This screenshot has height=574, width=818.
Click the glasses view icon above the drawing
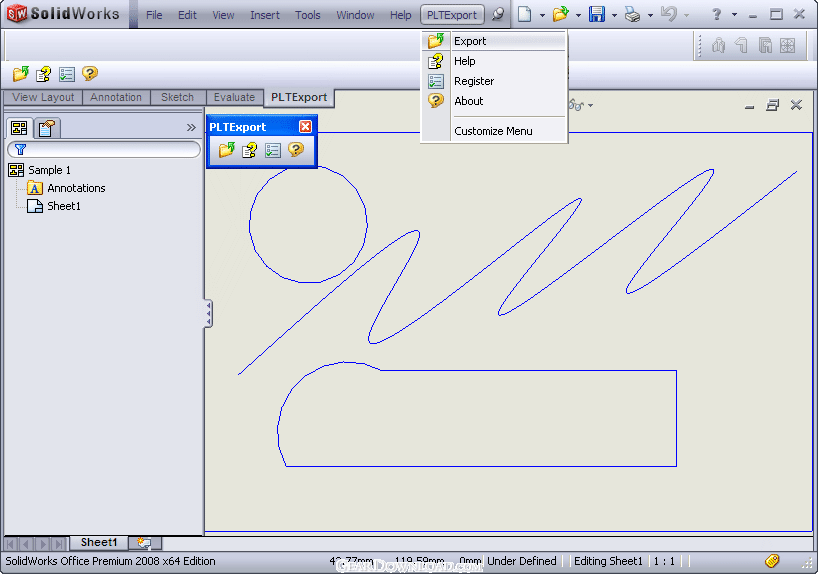pos(576,105)
